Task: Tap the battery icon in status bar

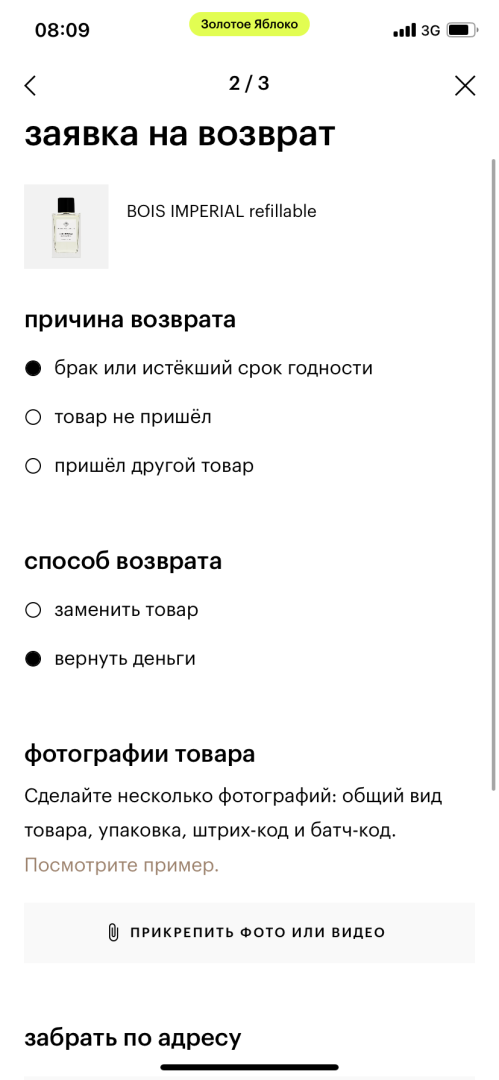Action: point(459,30)
